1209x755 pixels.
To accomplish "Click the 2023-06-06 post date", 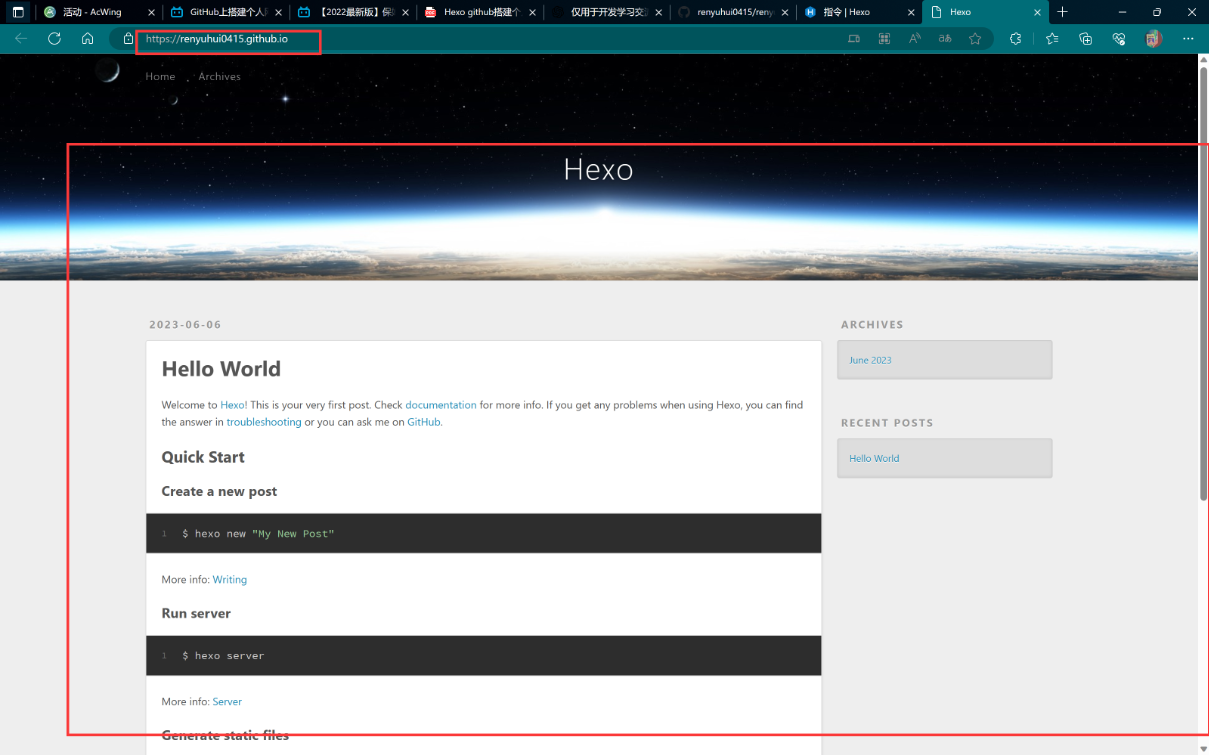I will [185, 325].
